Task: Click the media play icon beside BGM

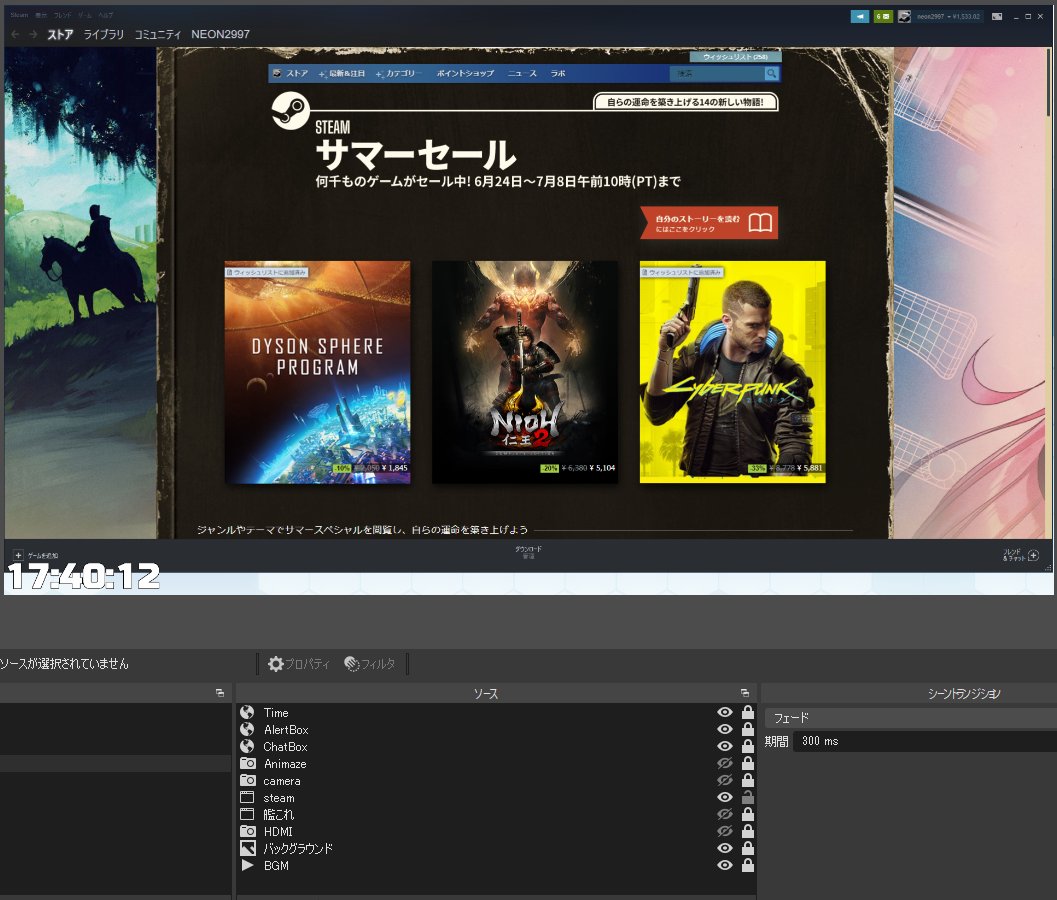Action: (247, 865)
